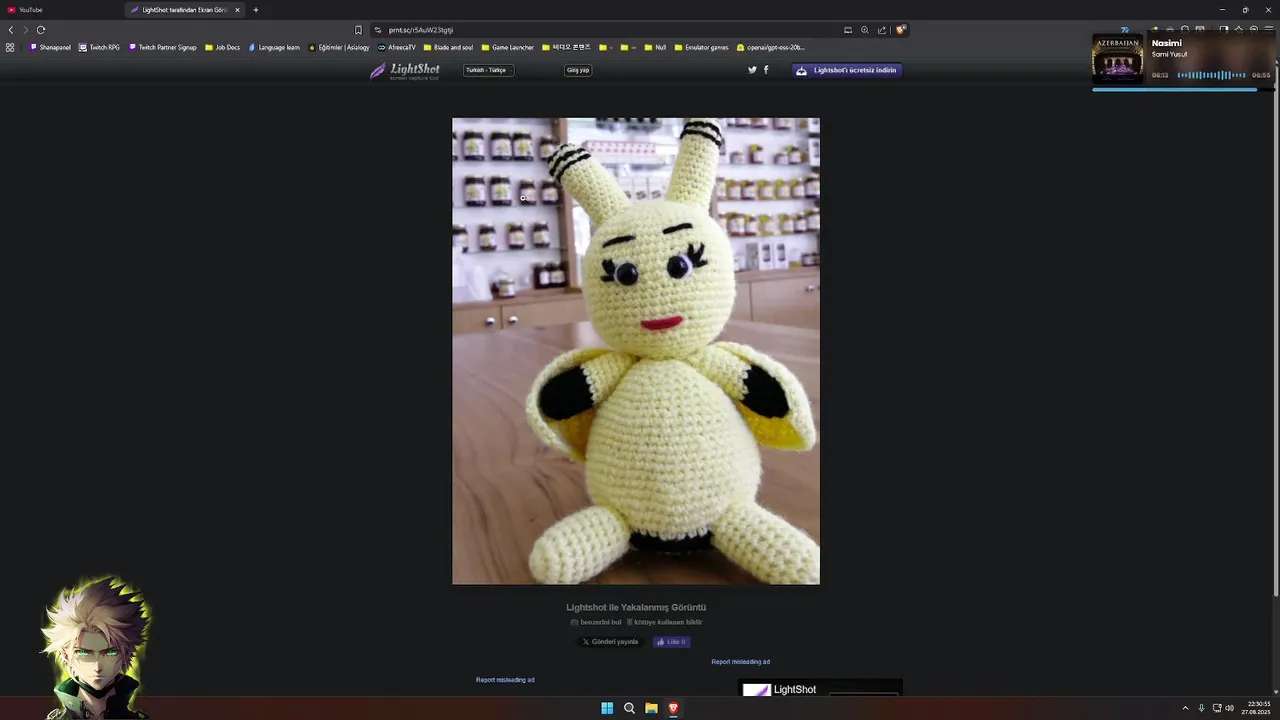Click the crocheted doll screenshot image

[x=636, y=351]
